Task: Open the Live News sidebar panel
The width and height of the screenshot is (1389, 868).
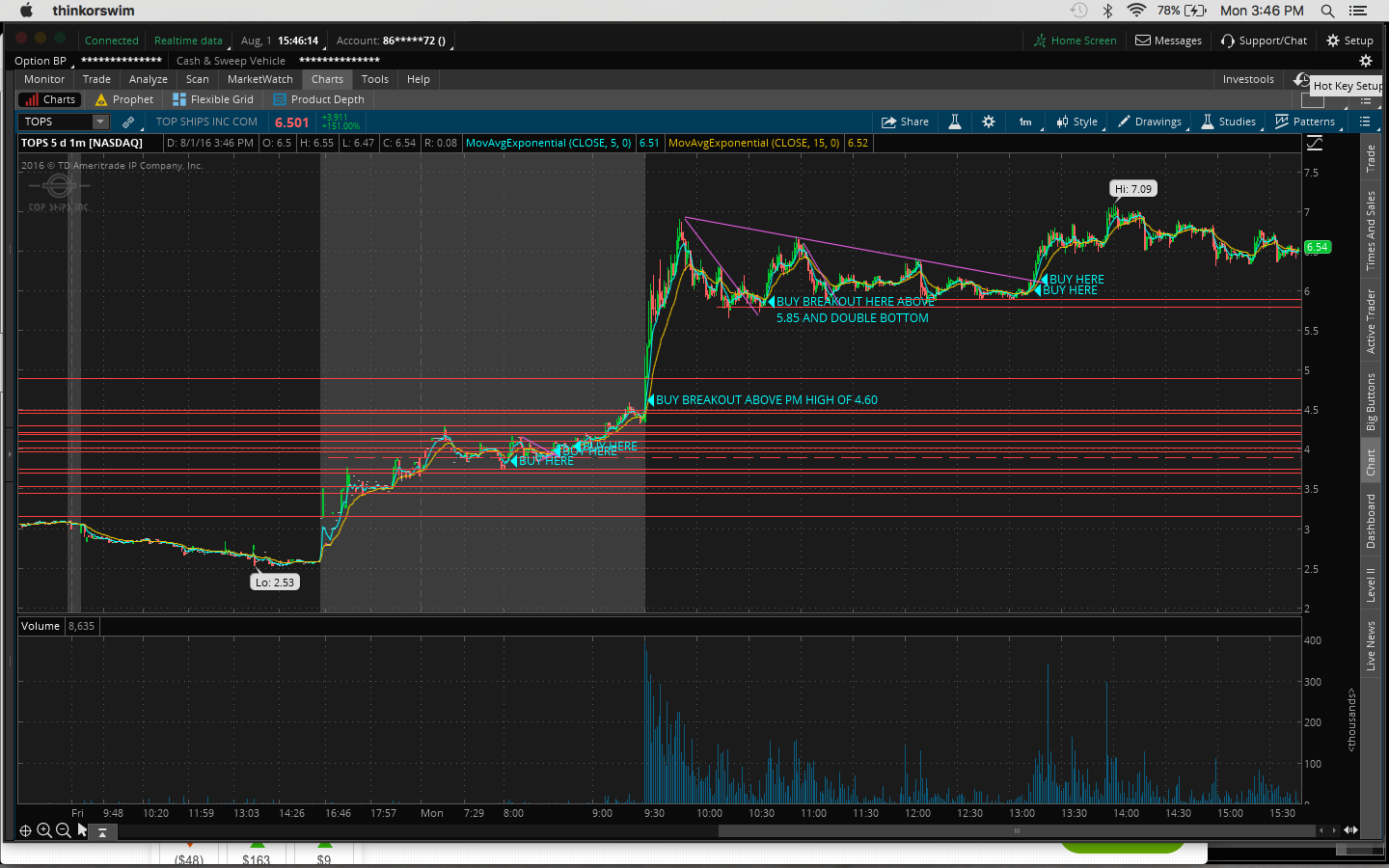Action: (x=1371, y=646)
